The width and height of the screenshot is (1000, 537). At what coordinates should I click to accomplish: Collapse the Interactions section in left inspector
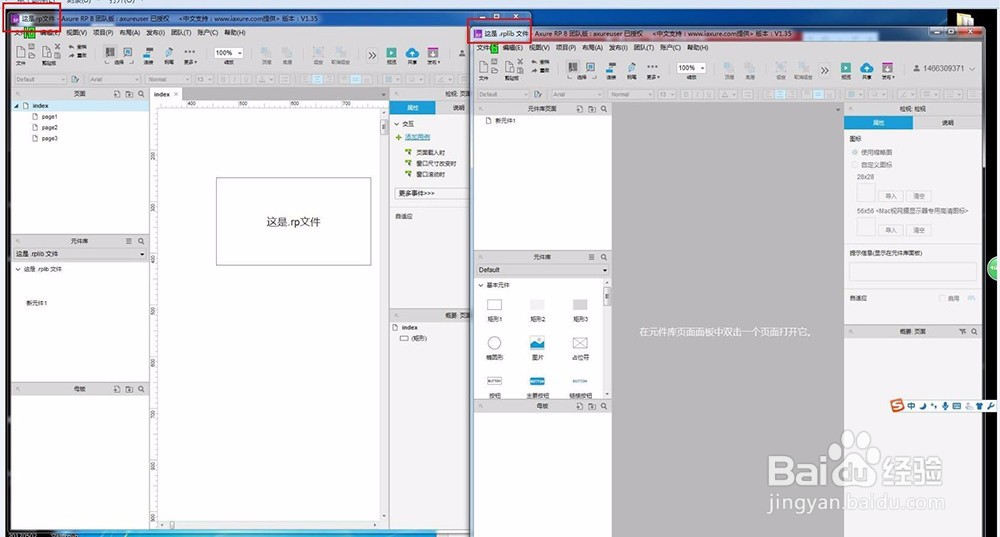397,124
